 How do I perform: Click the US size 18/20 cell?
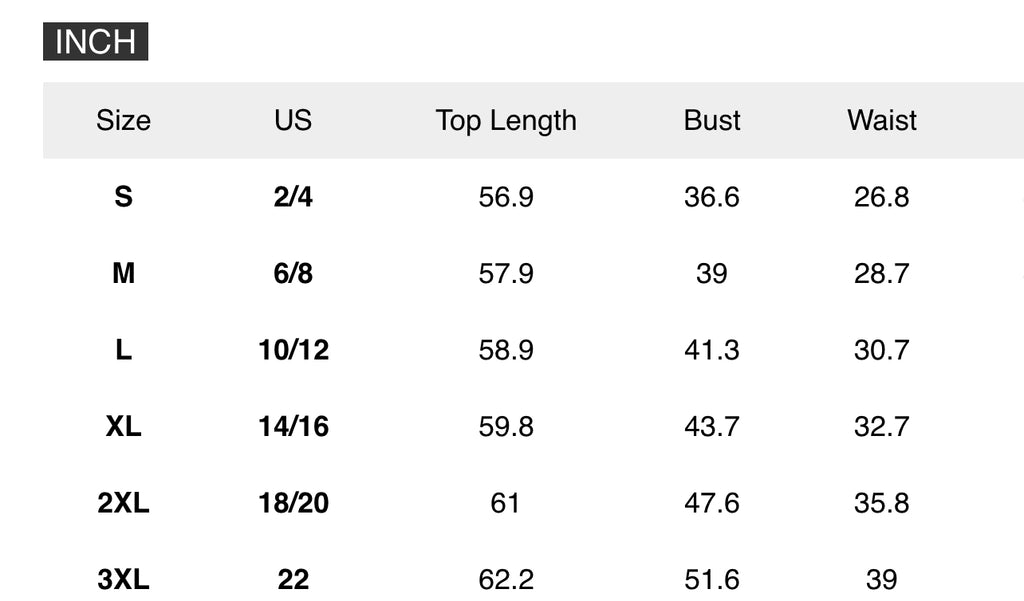pyautogui.click(x=293, y=503)
